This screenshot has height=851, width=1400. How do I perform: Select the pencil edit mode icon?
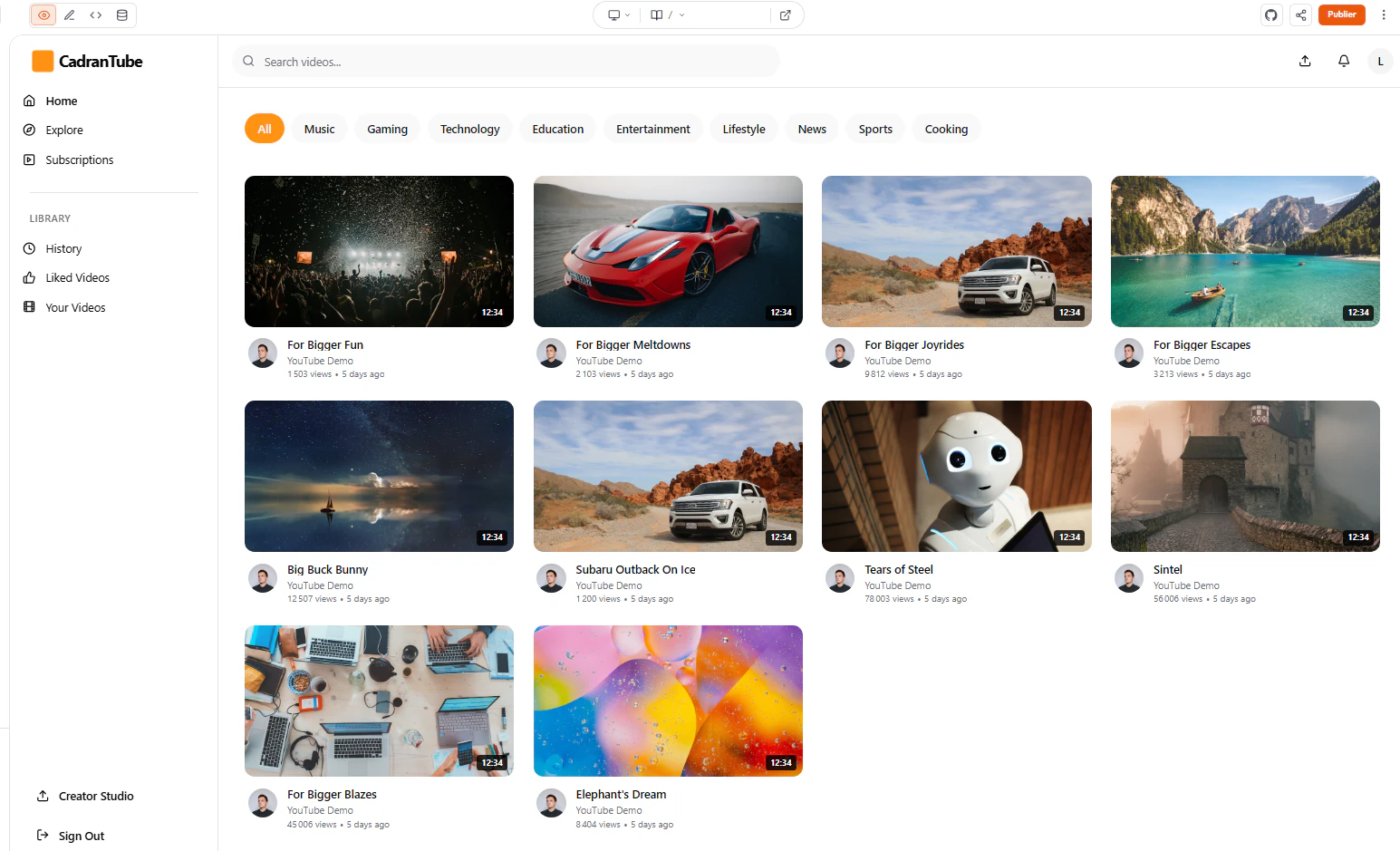click(70, 15)
